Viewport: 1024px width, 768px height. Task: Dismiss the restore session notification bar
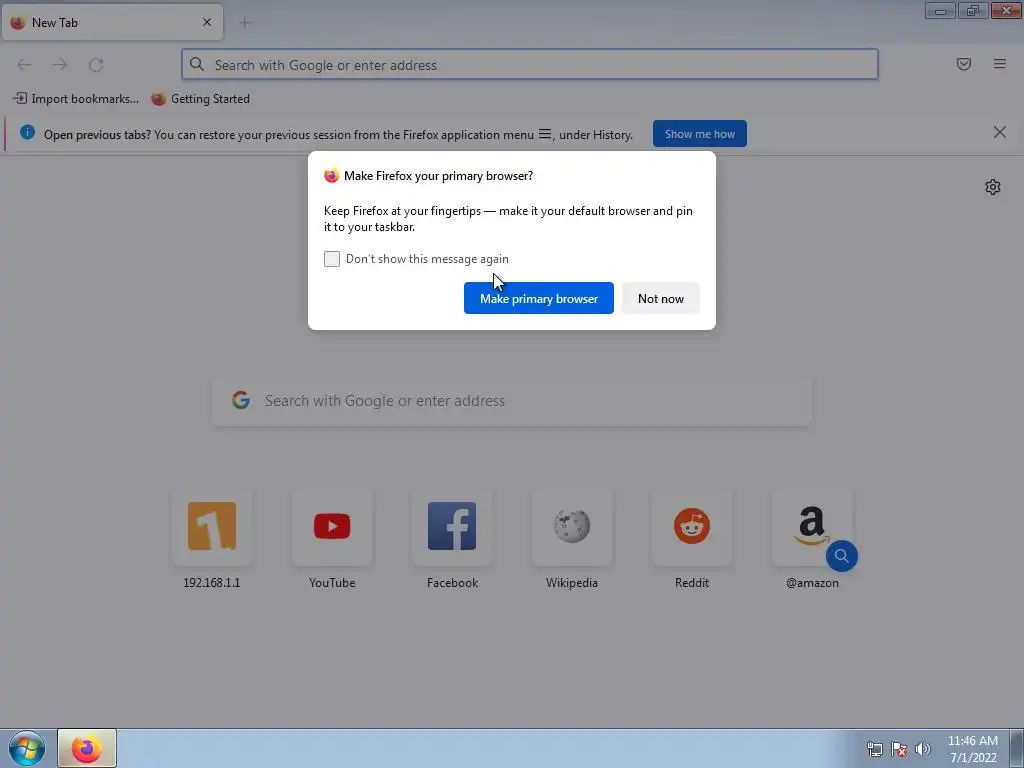click(x=1000, y=133)
